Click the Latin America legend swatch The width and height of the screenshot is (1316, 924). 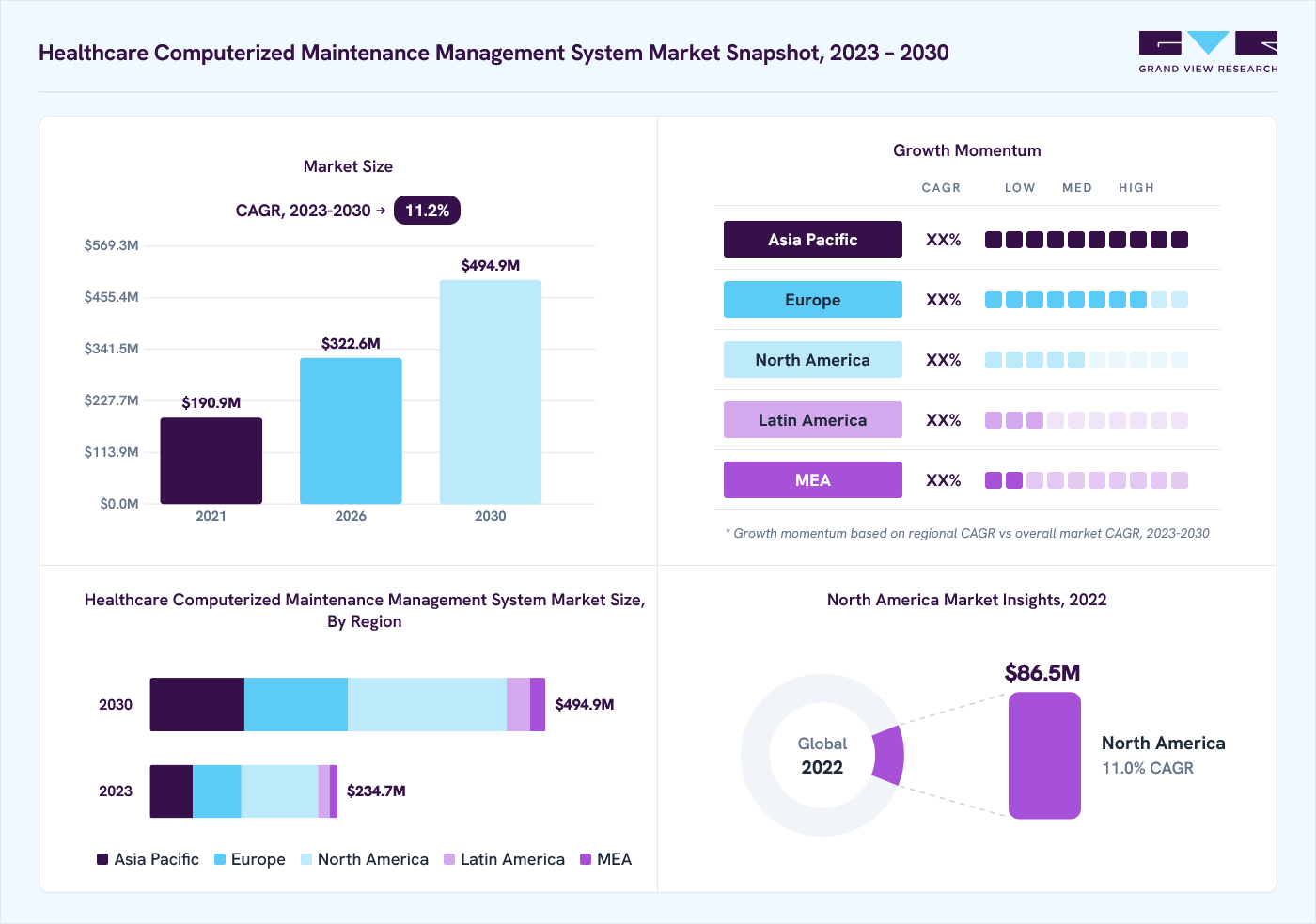pos(449,859)
